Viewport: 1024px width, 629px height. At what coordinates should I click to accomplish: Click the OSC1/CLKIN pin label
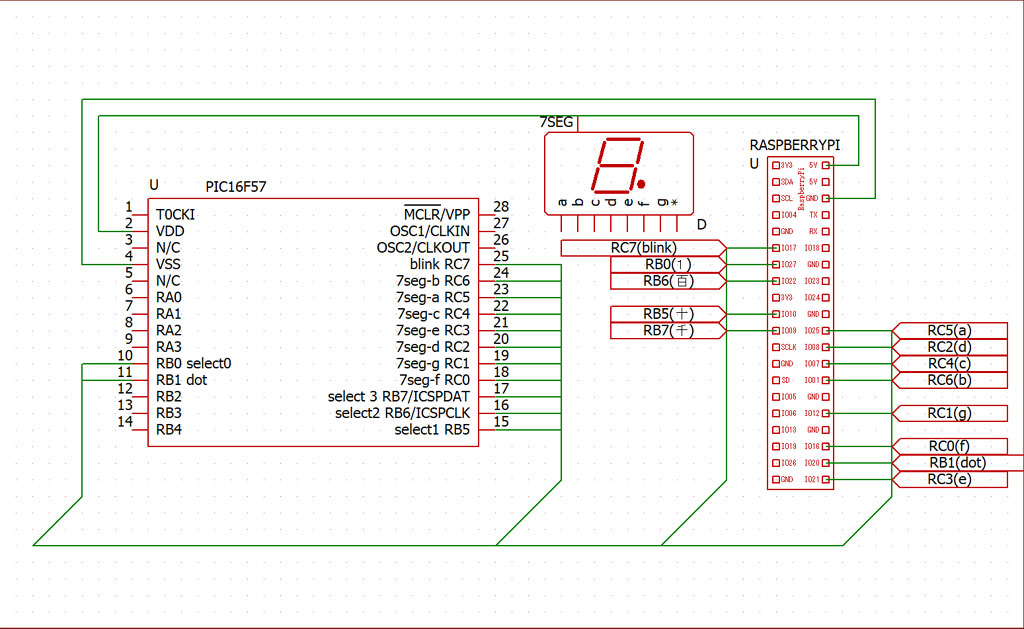430,231
